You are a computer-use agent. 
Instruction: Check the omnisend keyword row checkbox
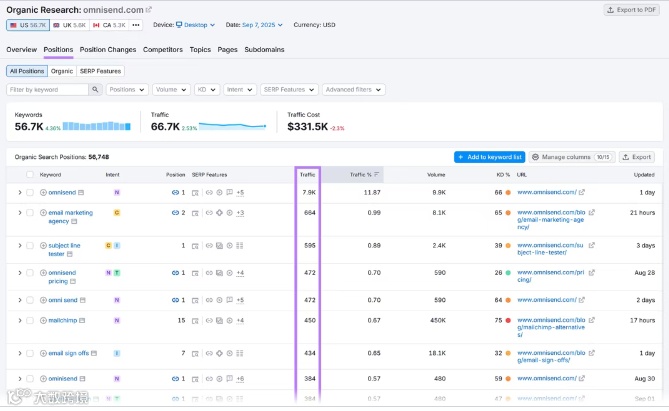tap(29, 192)
